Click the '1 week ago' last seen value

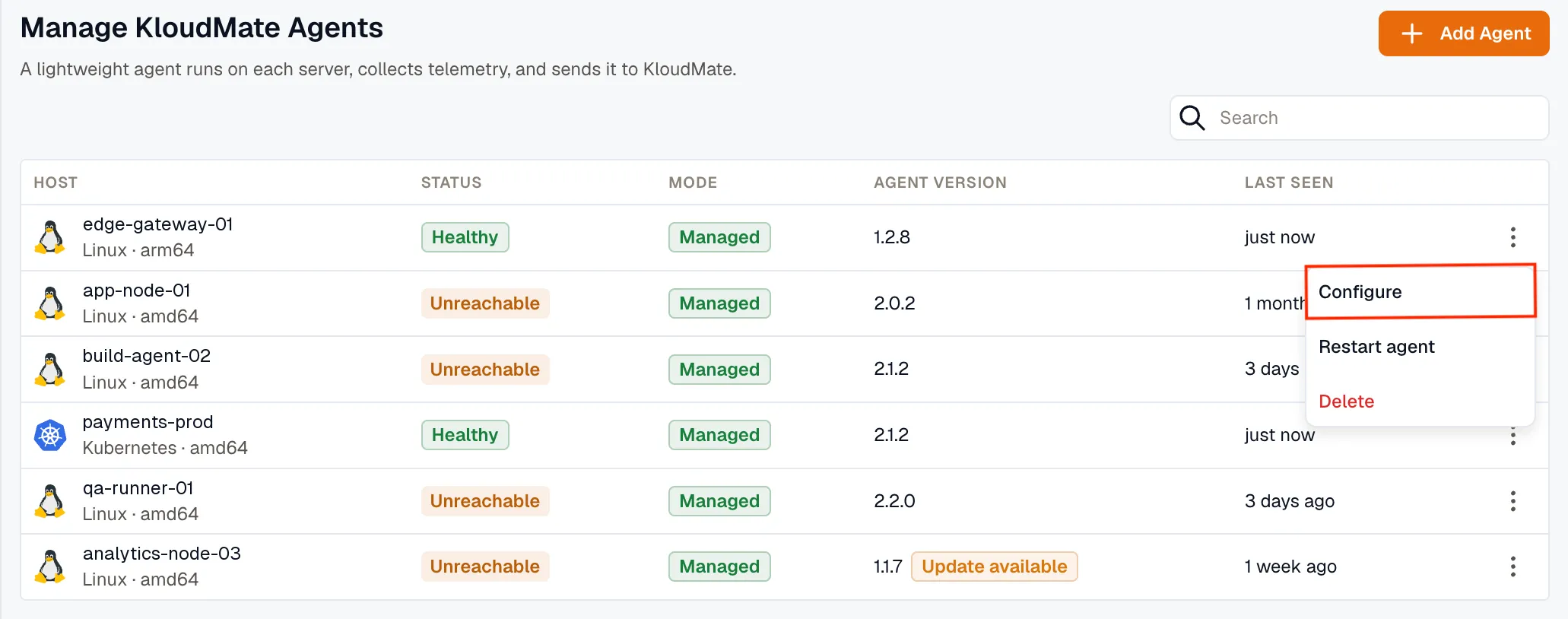click(x=1290, y=567)
